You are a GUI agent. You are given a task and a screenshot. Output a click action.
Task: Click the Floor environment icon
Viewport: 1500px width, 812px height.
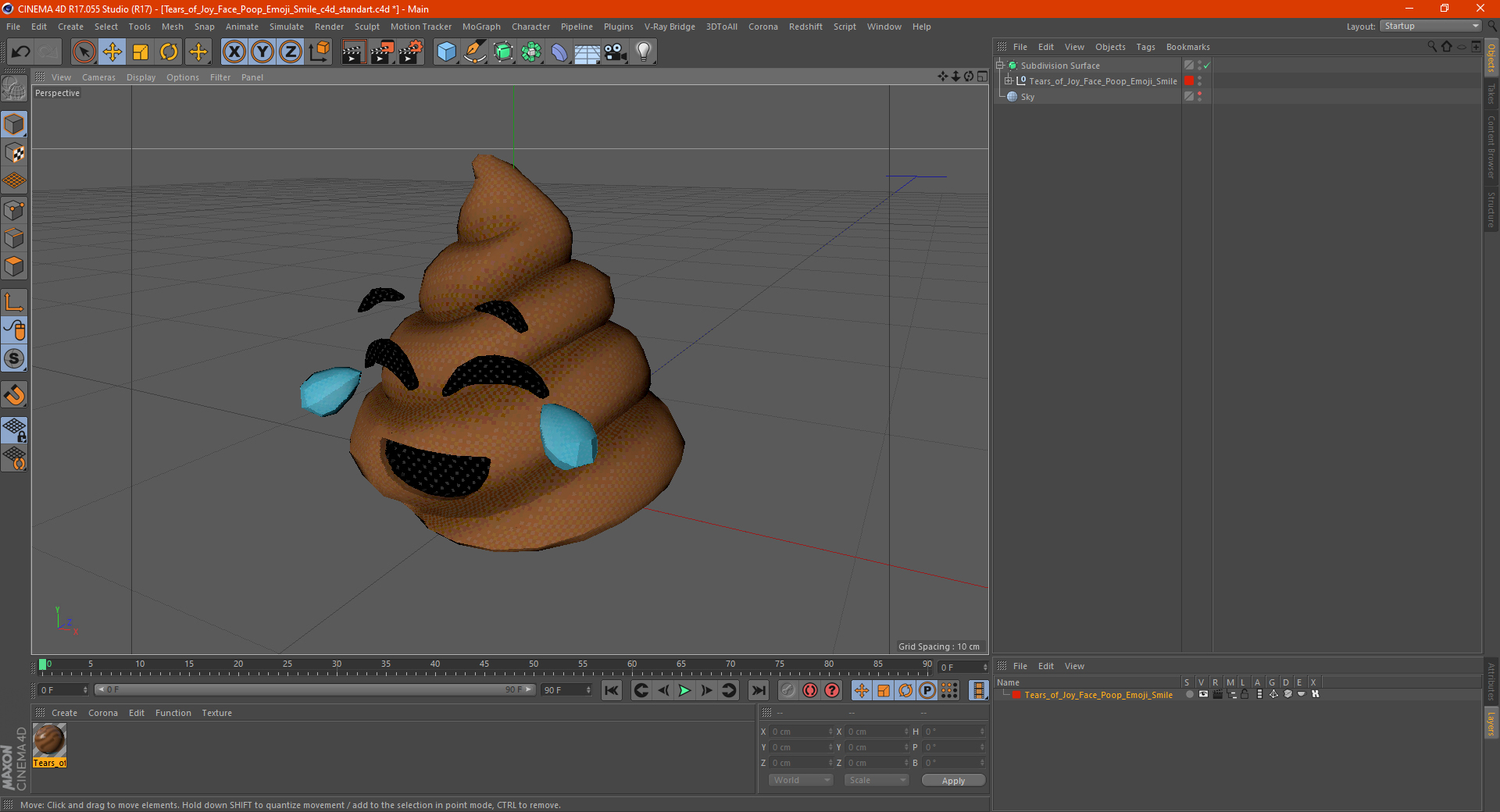[x=587, y=52]
